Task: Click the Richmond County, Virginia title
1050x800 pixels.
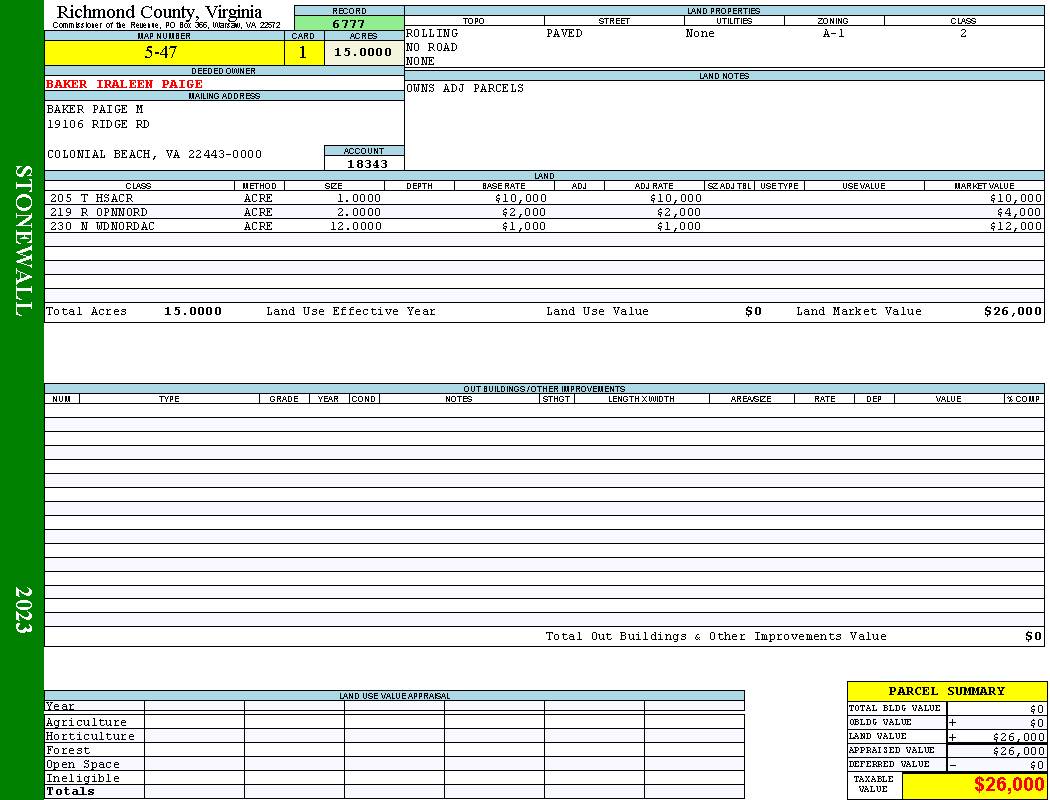Action: click(159, 12)
